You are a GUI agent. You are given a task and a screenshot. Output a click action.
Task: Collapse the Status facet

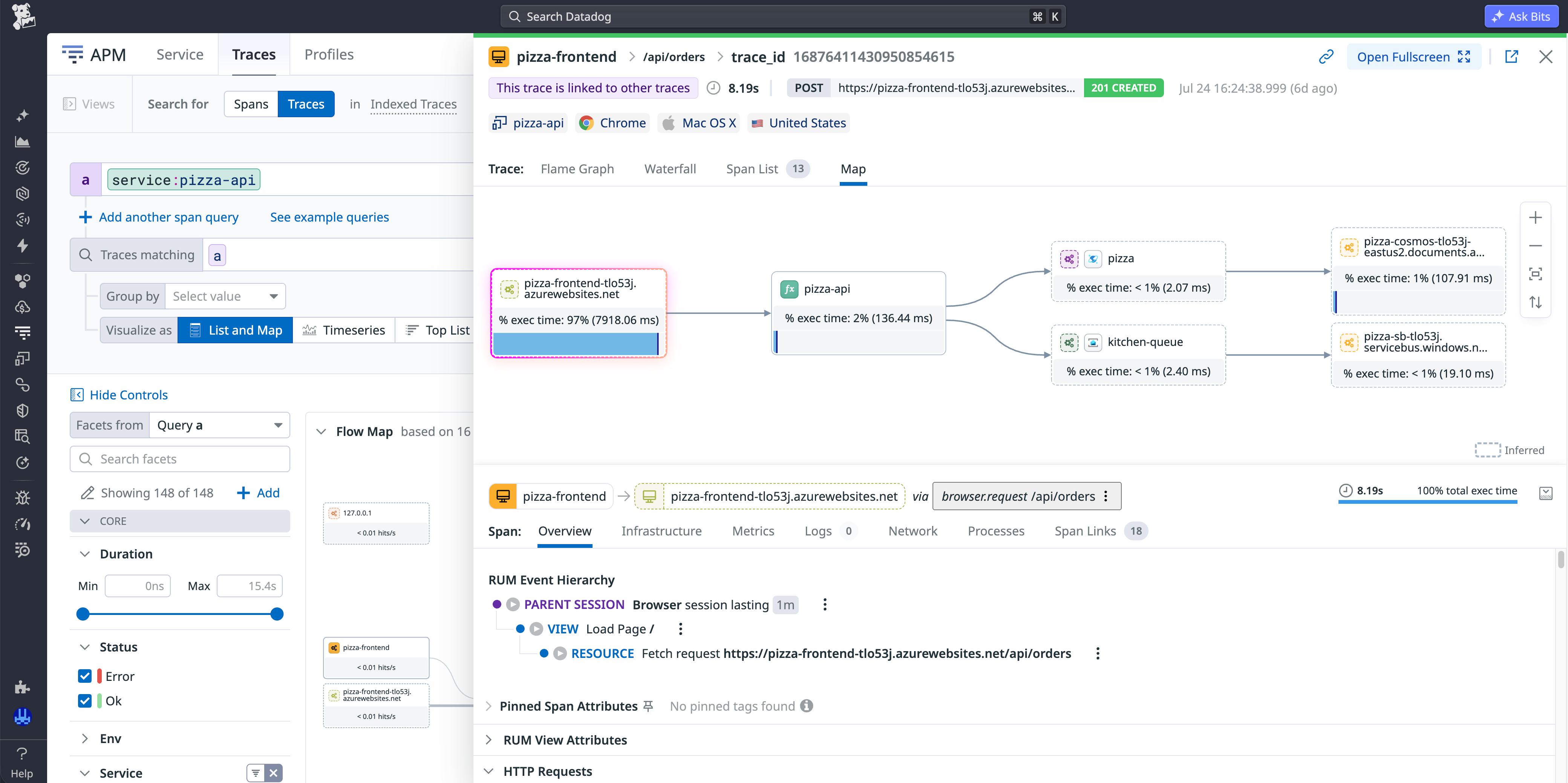(x=84, y=647)
